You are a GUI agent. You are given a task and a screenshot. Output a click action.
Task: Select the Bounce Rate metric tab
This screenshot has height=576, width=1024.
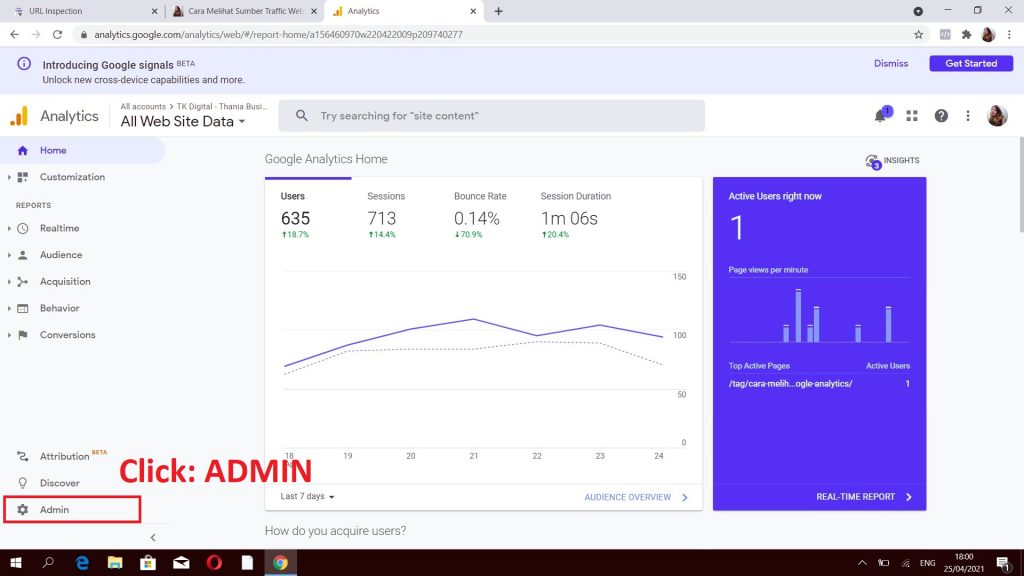[x=481, y=214]
